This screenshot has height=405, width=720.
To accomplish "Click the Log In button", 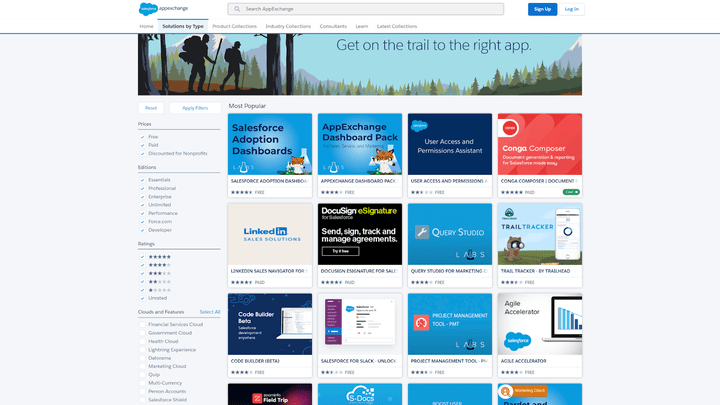I will point(572,9).
